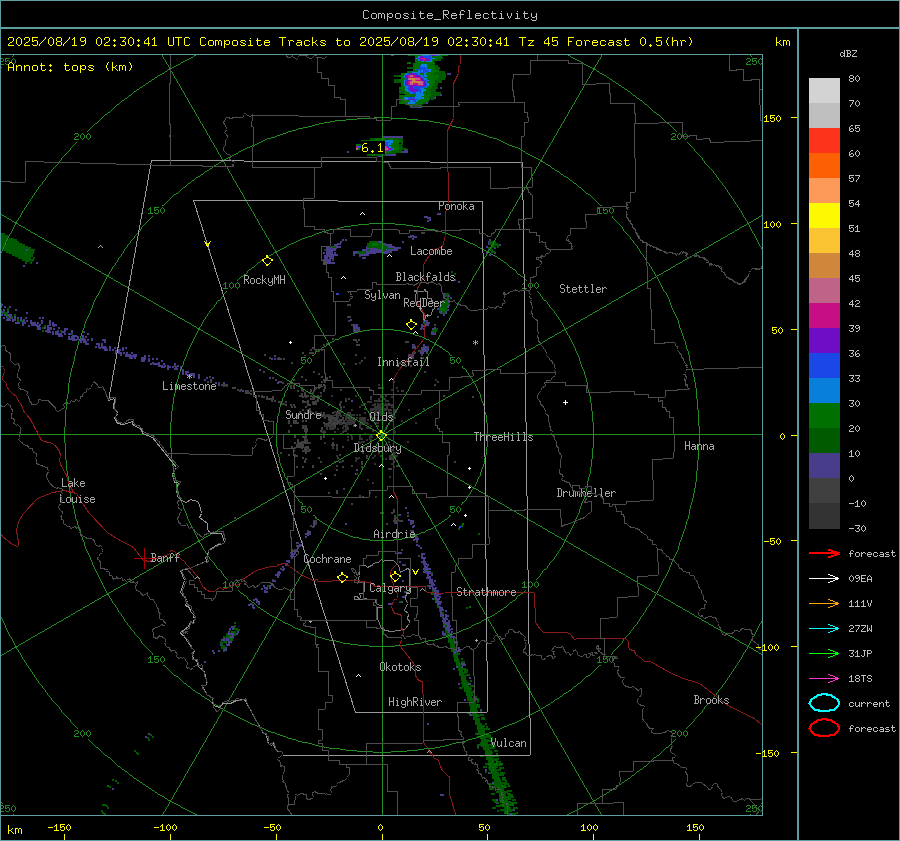
Task: Select the Airdrie label
Action: click(x=394, y=534)
